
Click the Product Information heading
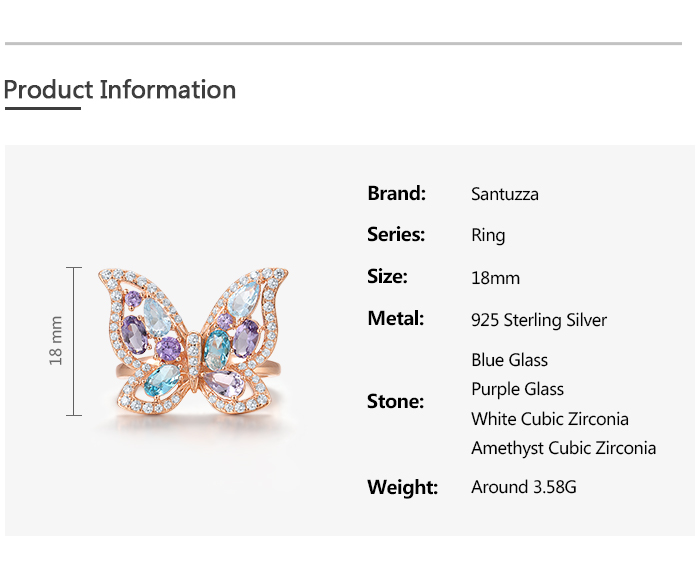point(120,89)
